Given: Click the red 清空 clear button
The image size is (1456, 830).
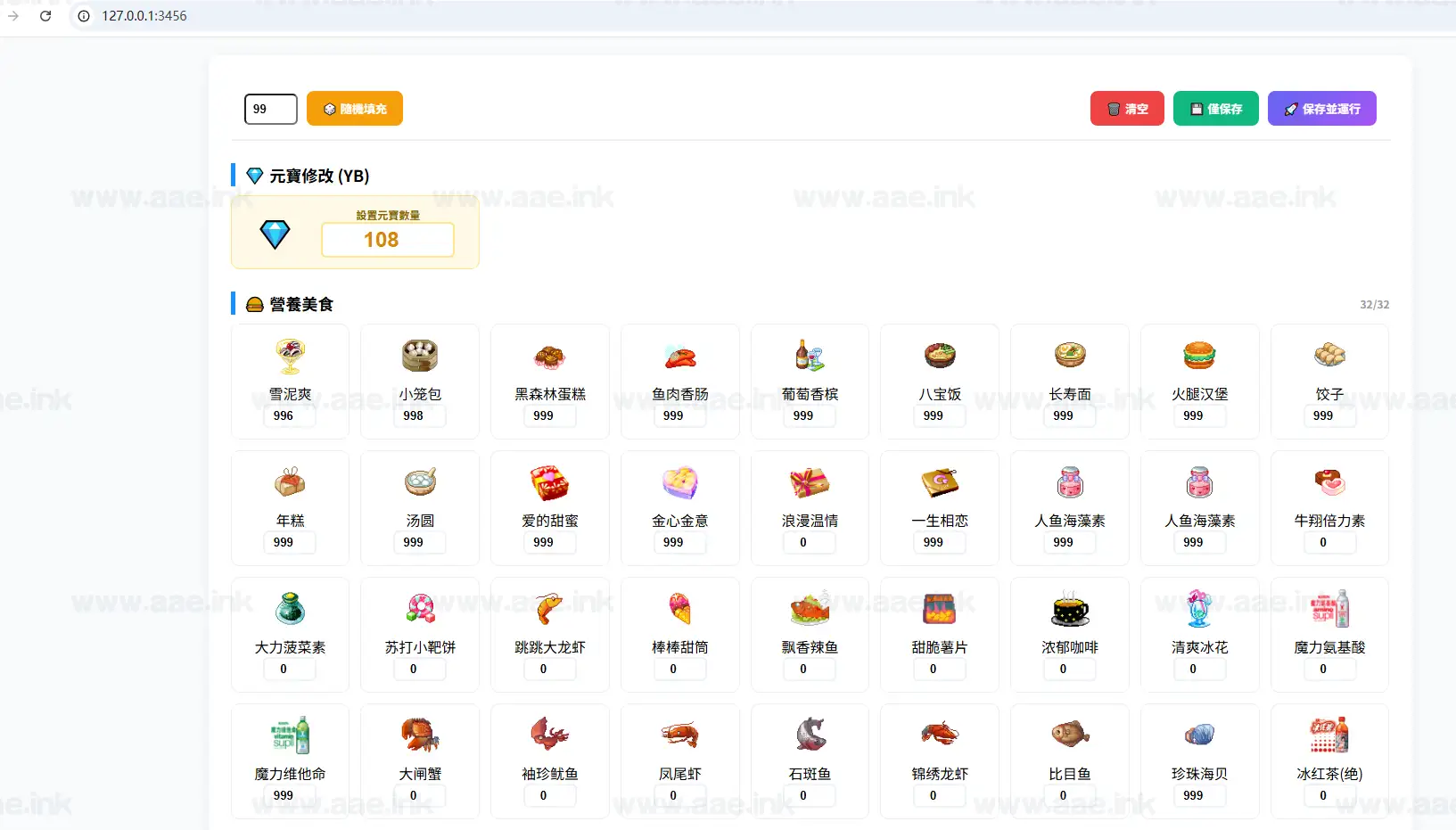Looking at the screenshot, I should pyautogui.click(x=1127, y=109).
